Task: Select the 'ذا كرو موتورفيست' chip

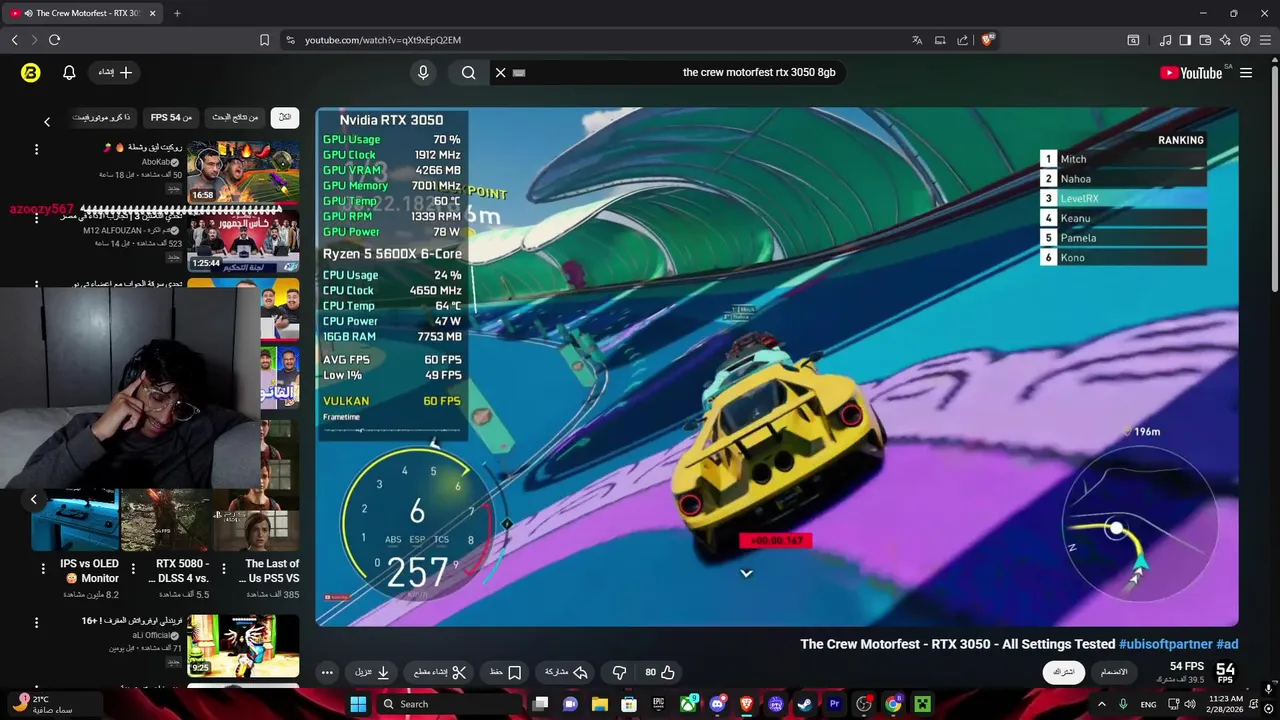Action: (101, 118)
